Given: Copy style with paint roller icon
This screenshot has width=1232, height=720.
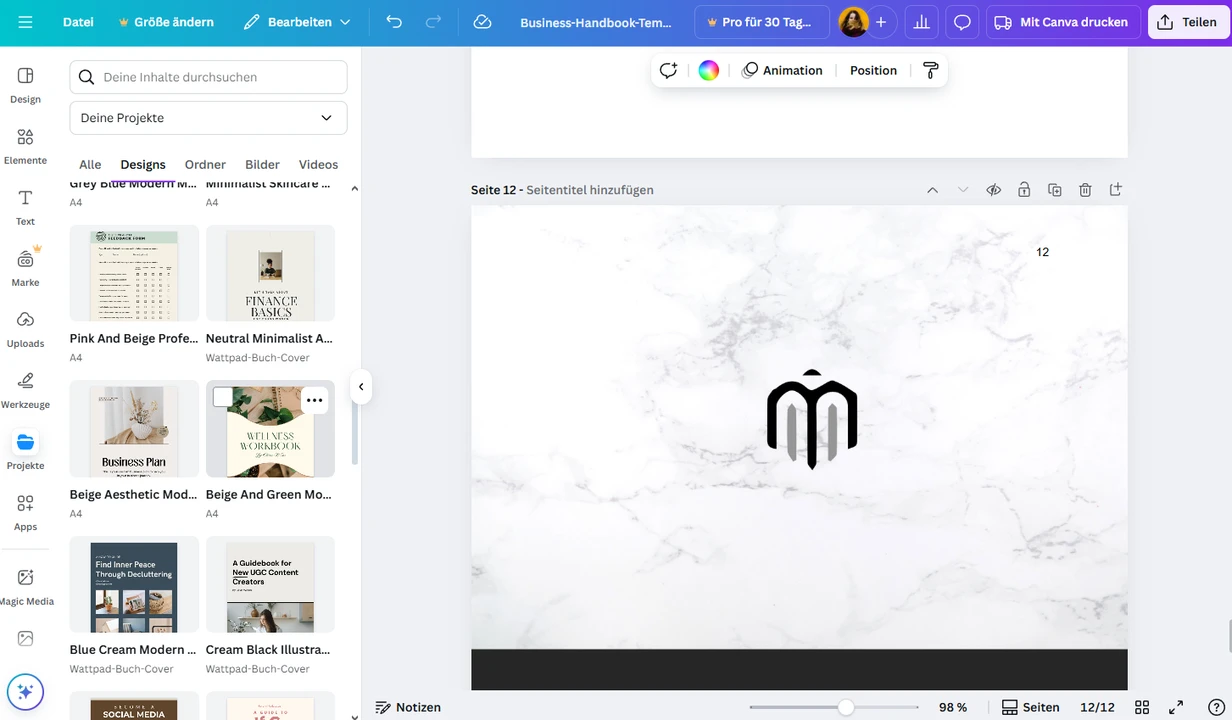Looking at the screenshot, I should point(930,70).
